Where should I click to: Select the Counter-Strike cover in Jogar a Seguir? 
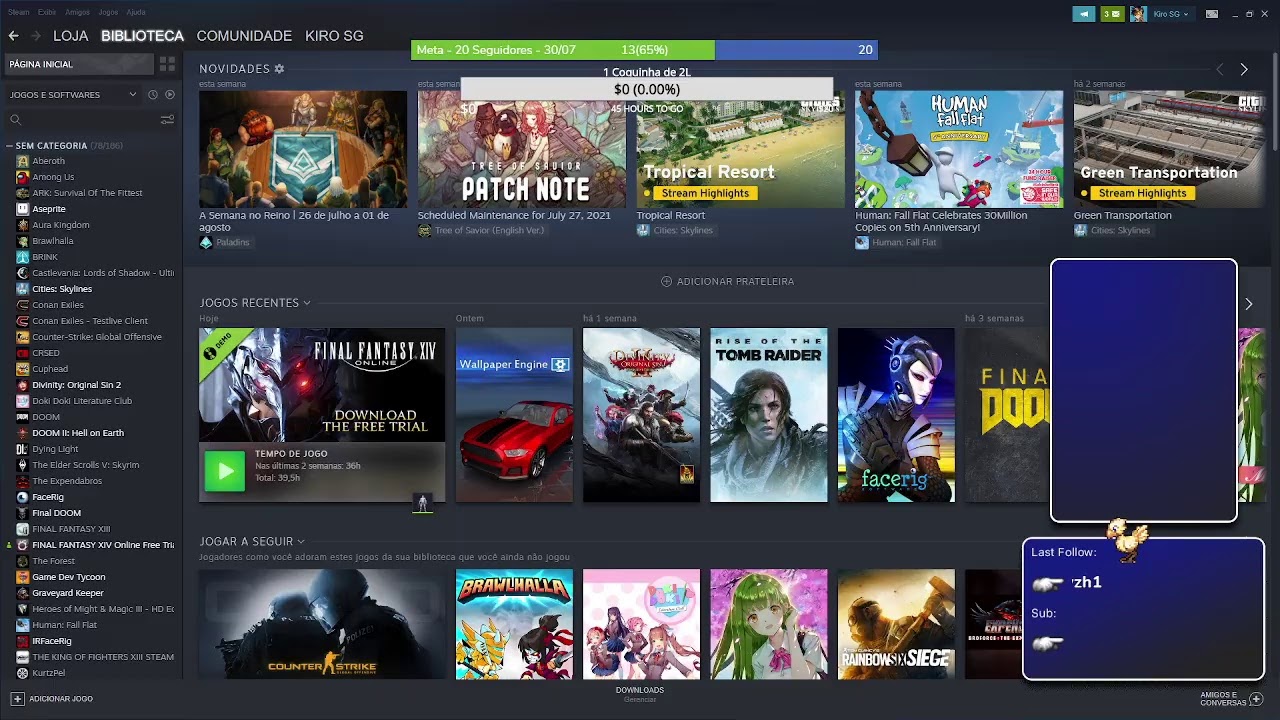[322, 624]
